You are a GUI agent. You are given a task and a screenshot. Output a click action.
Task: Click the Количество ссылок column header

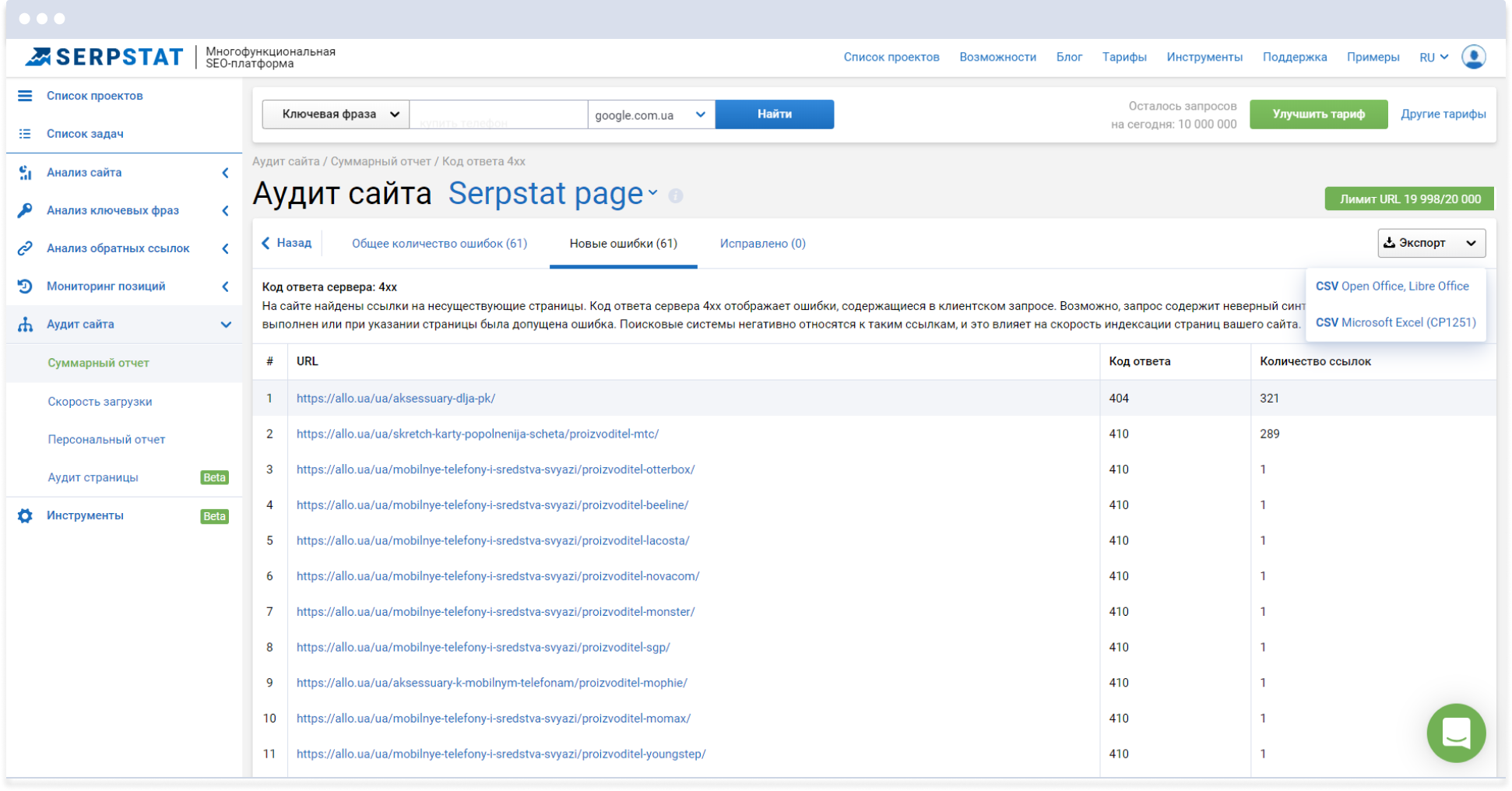(x=1315, y=361)
